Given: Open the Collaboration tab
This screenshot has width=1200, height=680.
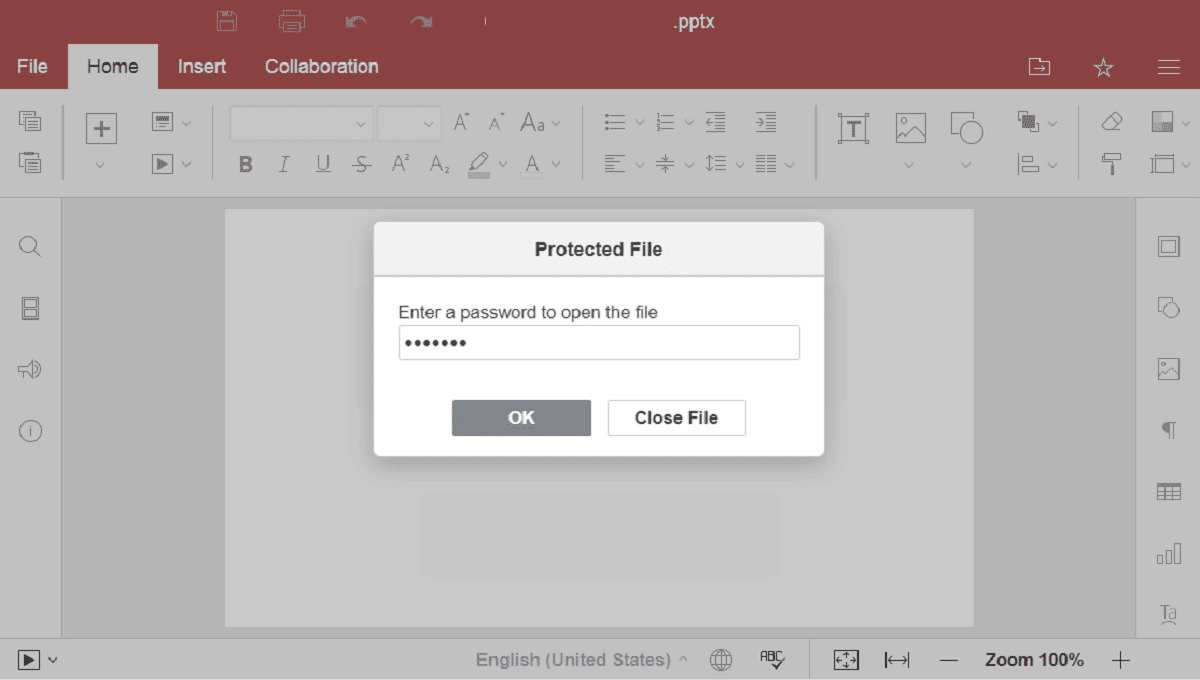Looking at the screenshot, I should coord(321,66).
